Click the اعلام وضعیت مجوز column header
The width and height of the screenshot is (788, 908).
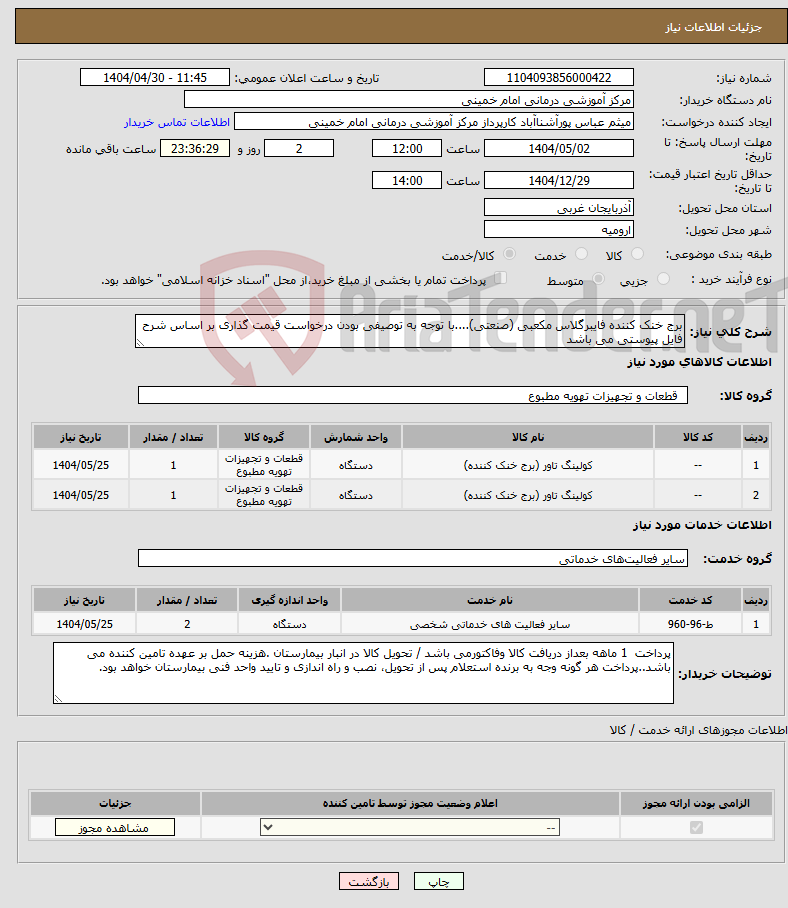click(410, 803)
